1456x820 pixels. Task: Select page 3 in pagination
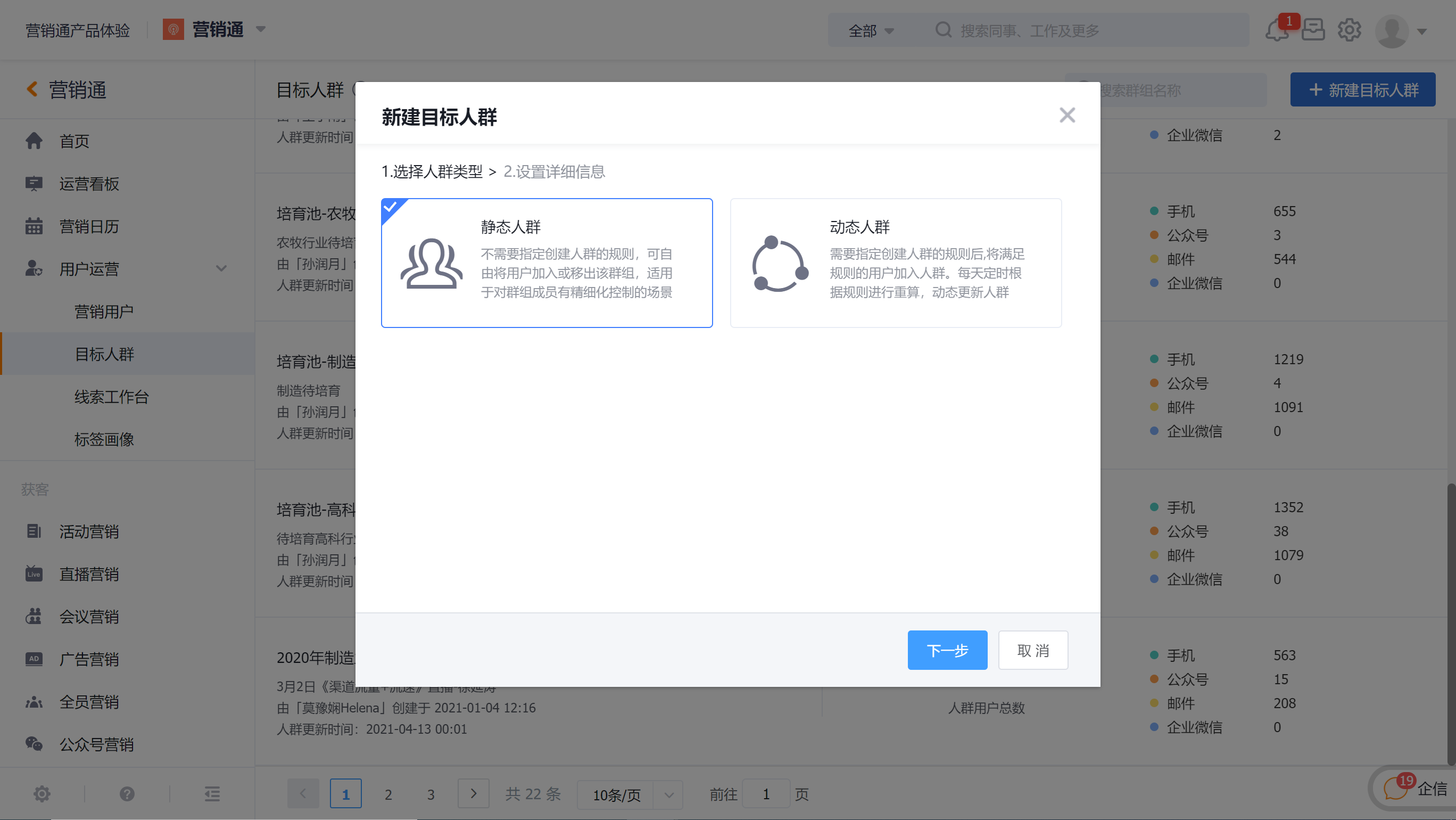pyautogui.click(x=431, y=793)
